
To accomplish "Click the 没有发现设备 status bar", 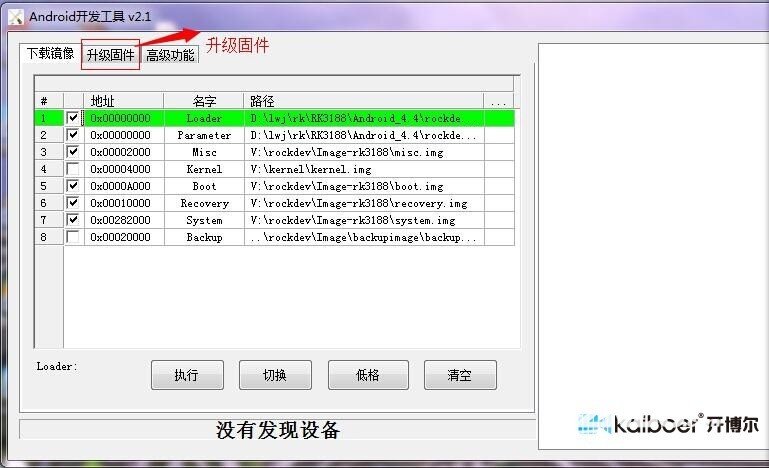I will pyautogui.click(x=278, y=430).
